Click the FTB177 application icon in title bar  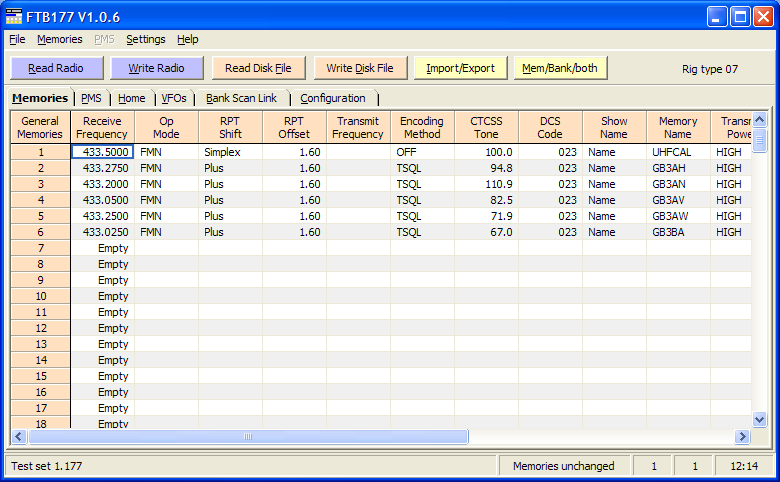coord(14,15)
